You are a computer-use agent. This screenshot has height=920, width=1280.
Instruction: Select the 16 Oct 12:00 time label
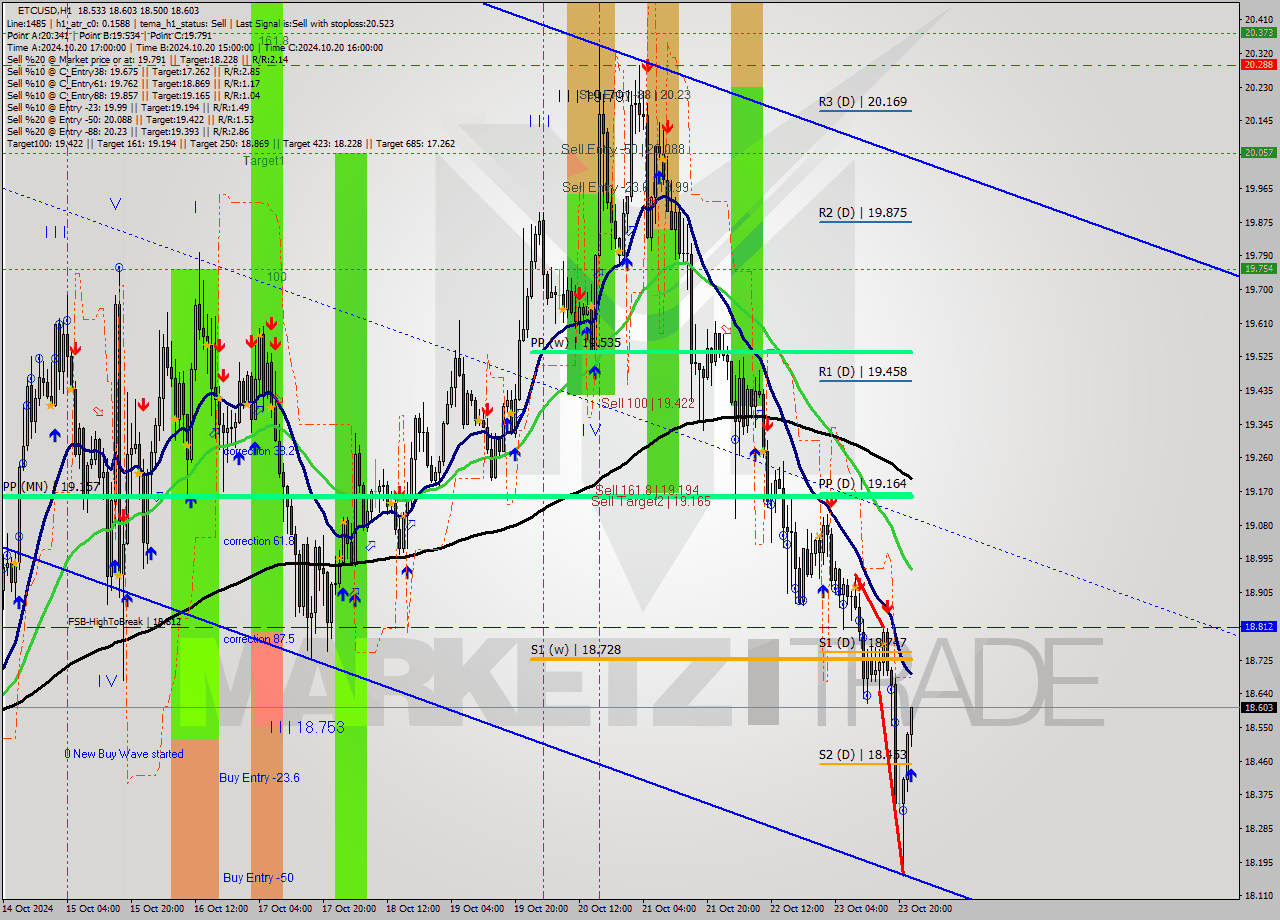(x=223, y=909)
